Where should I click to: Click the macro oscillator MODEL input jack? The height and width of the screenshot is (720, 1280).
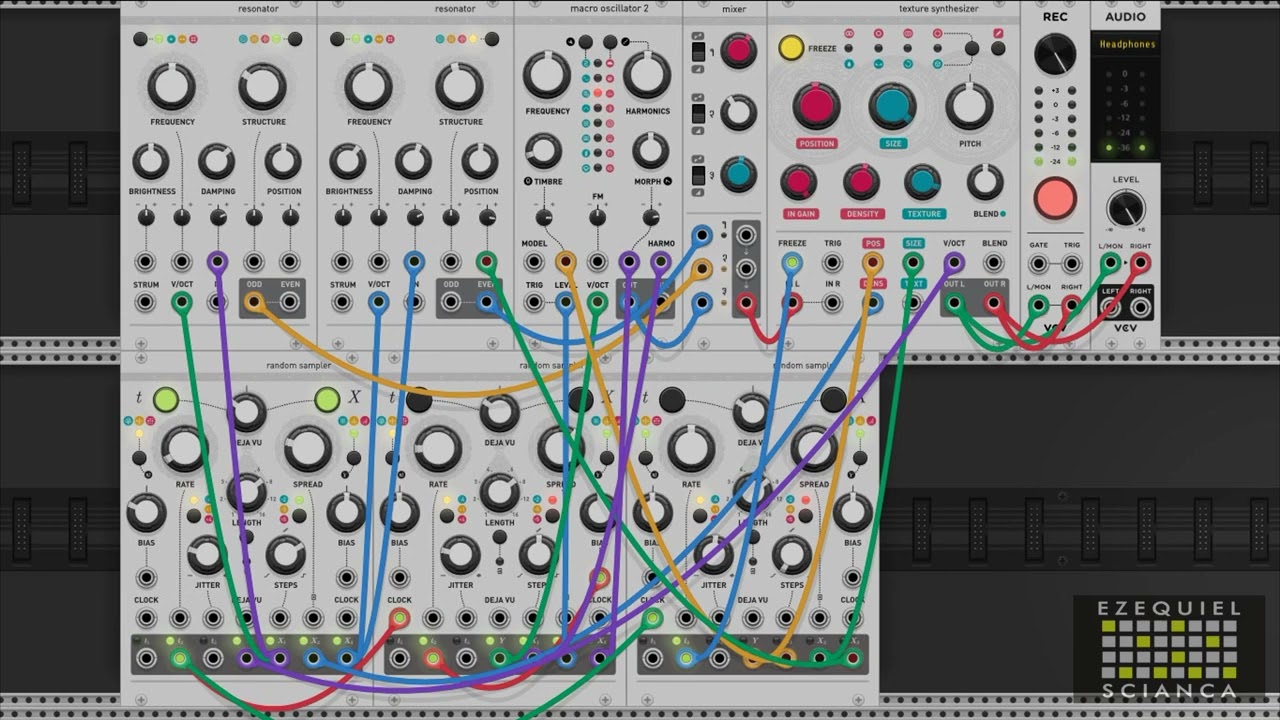535,262
